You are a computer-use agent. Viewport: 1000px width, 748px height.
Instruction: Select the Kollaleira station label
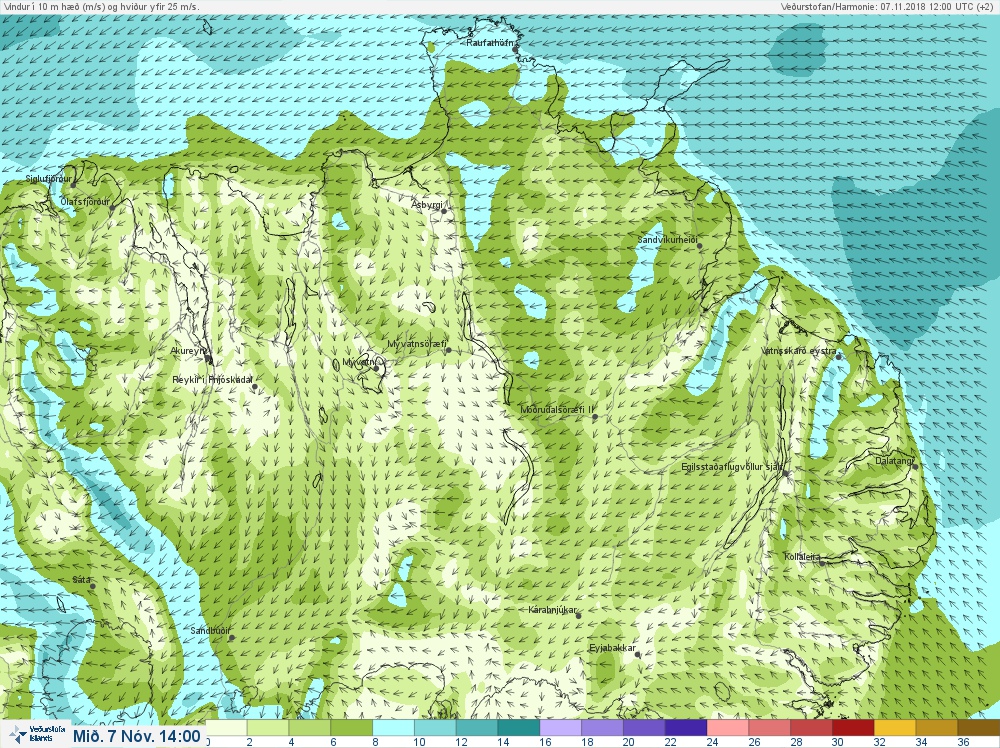[802, 557]
